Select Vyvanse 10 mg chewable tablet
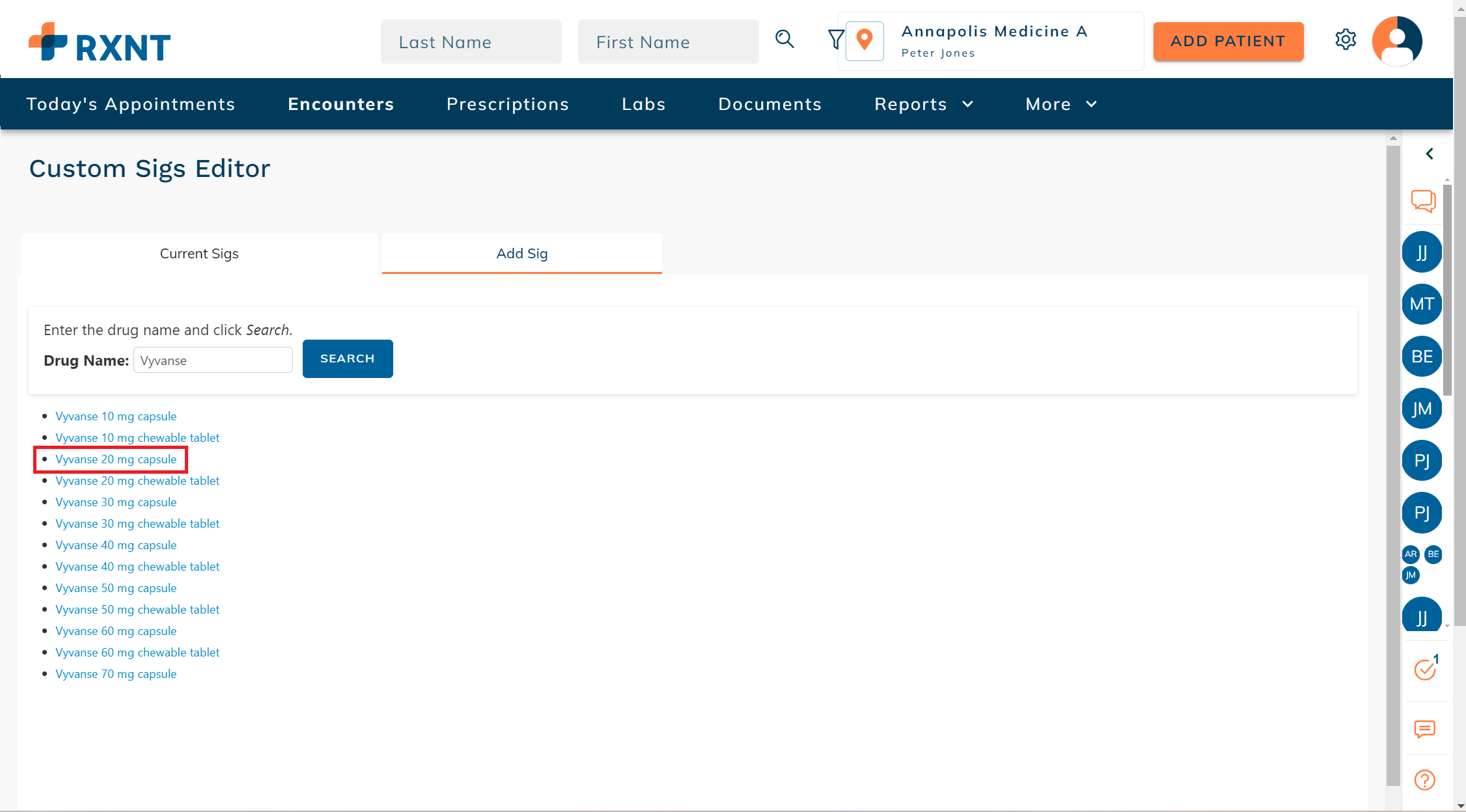The image size is (1466, 812). (x=137, y=438)
